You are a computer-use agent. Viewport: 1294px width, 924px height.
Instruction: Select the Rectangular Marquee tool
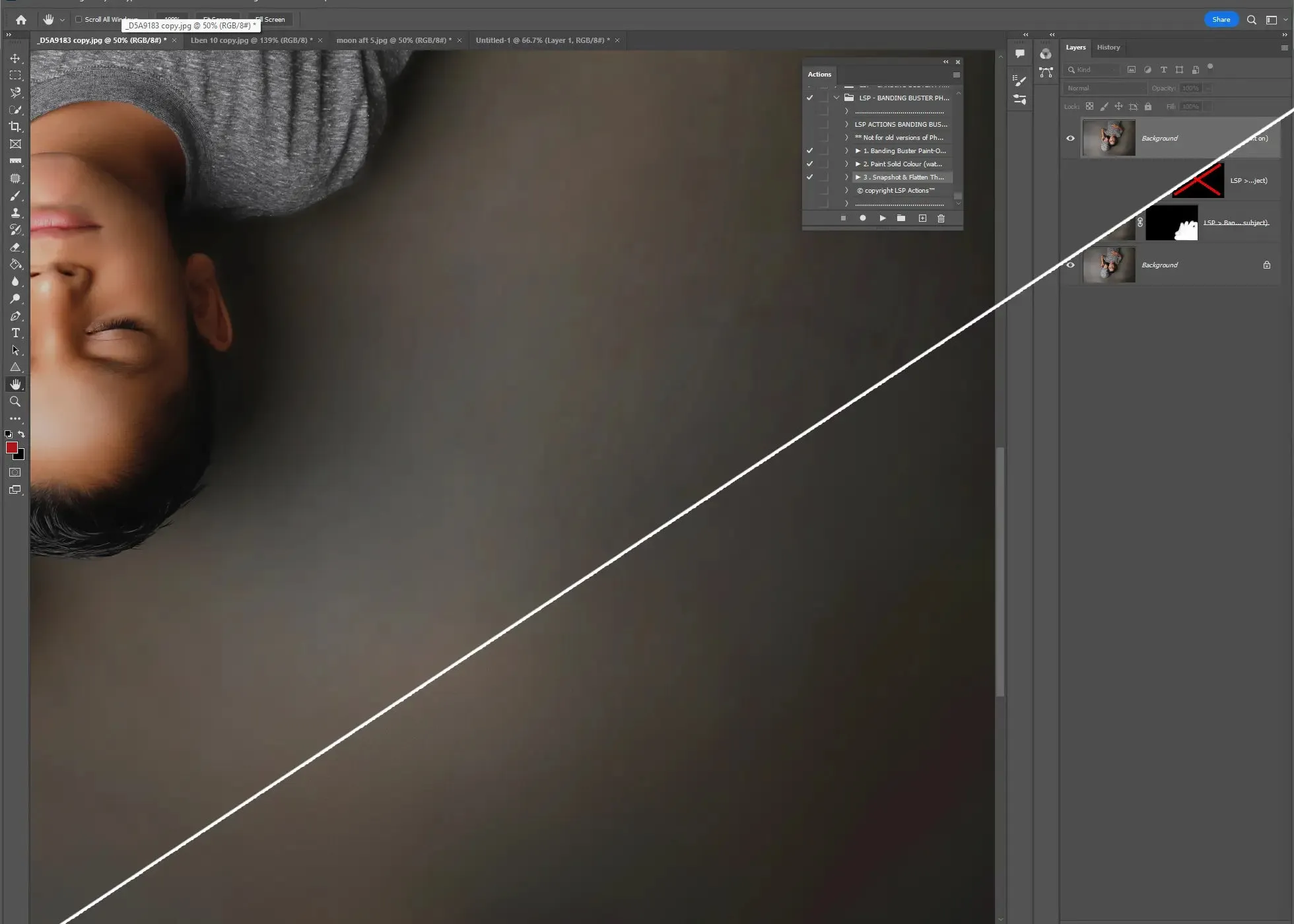(x=15, y=75)
